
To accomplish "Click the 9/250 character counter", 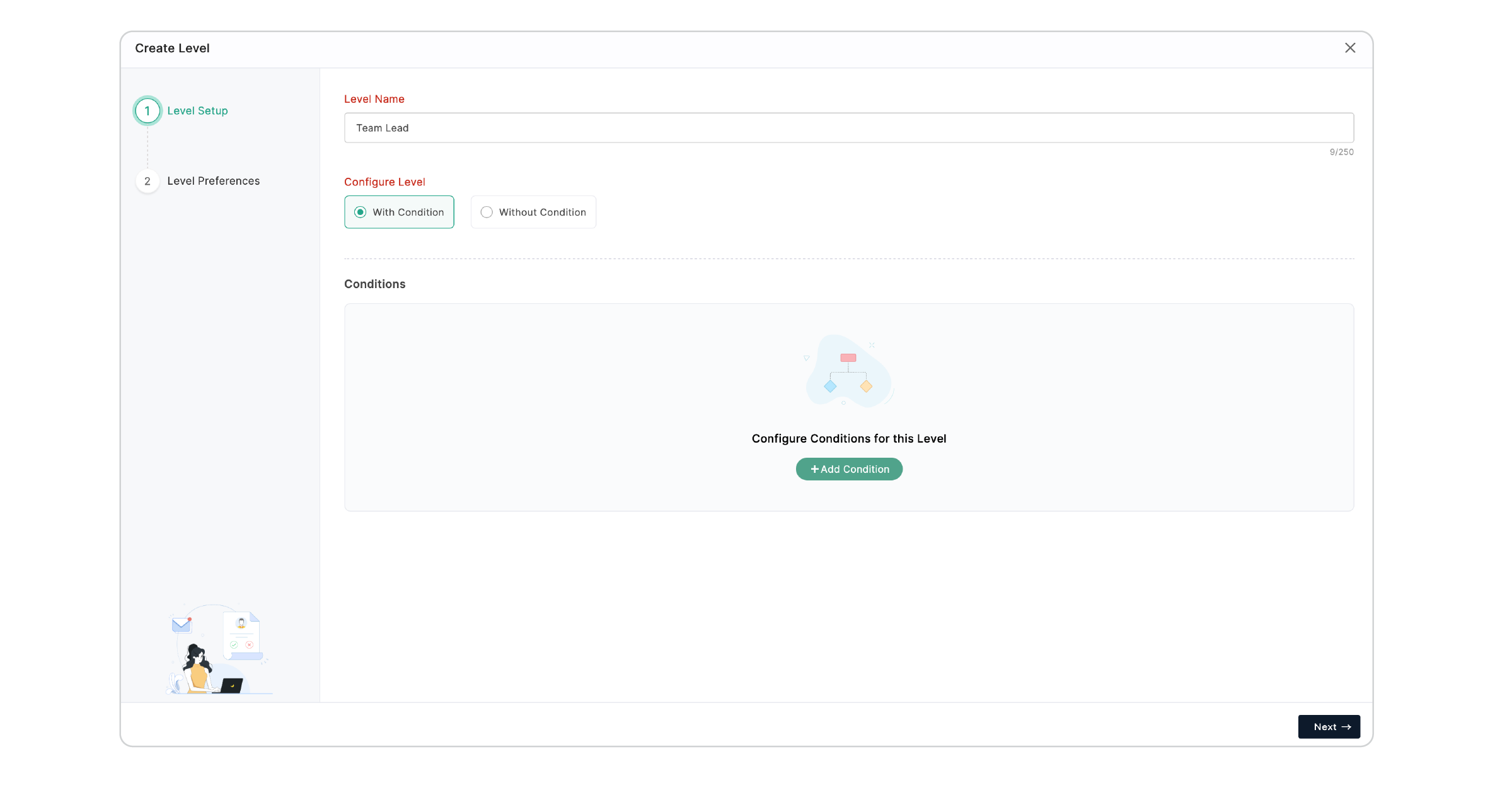I will (1341, 152).
